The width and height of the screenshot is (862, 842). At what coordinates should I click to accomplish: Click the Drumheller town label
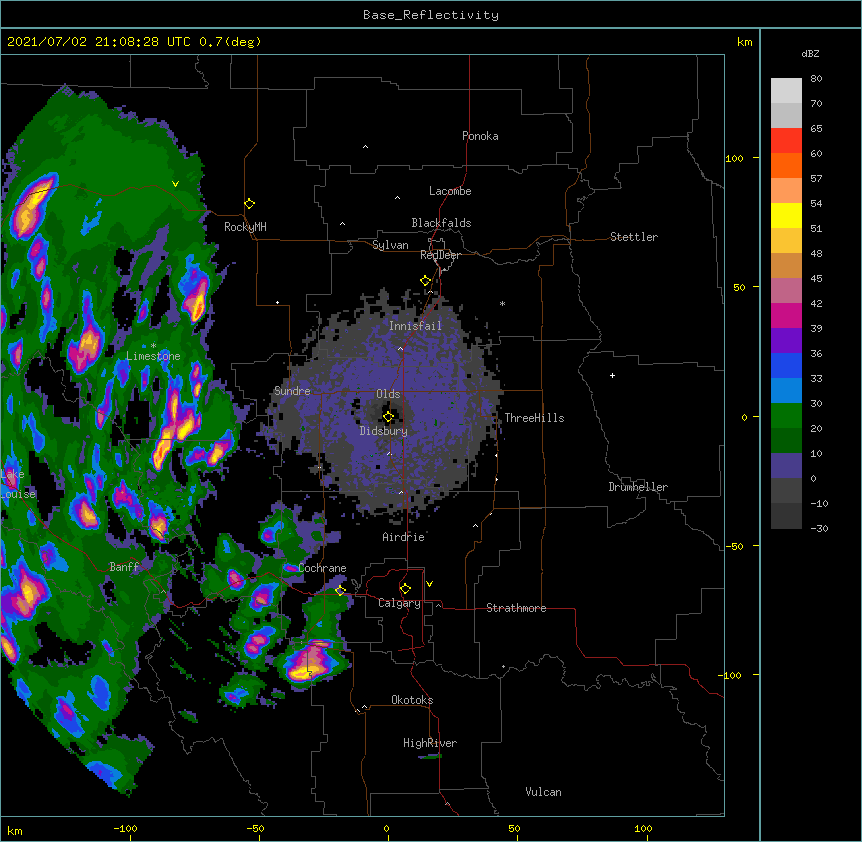(638, 487)
